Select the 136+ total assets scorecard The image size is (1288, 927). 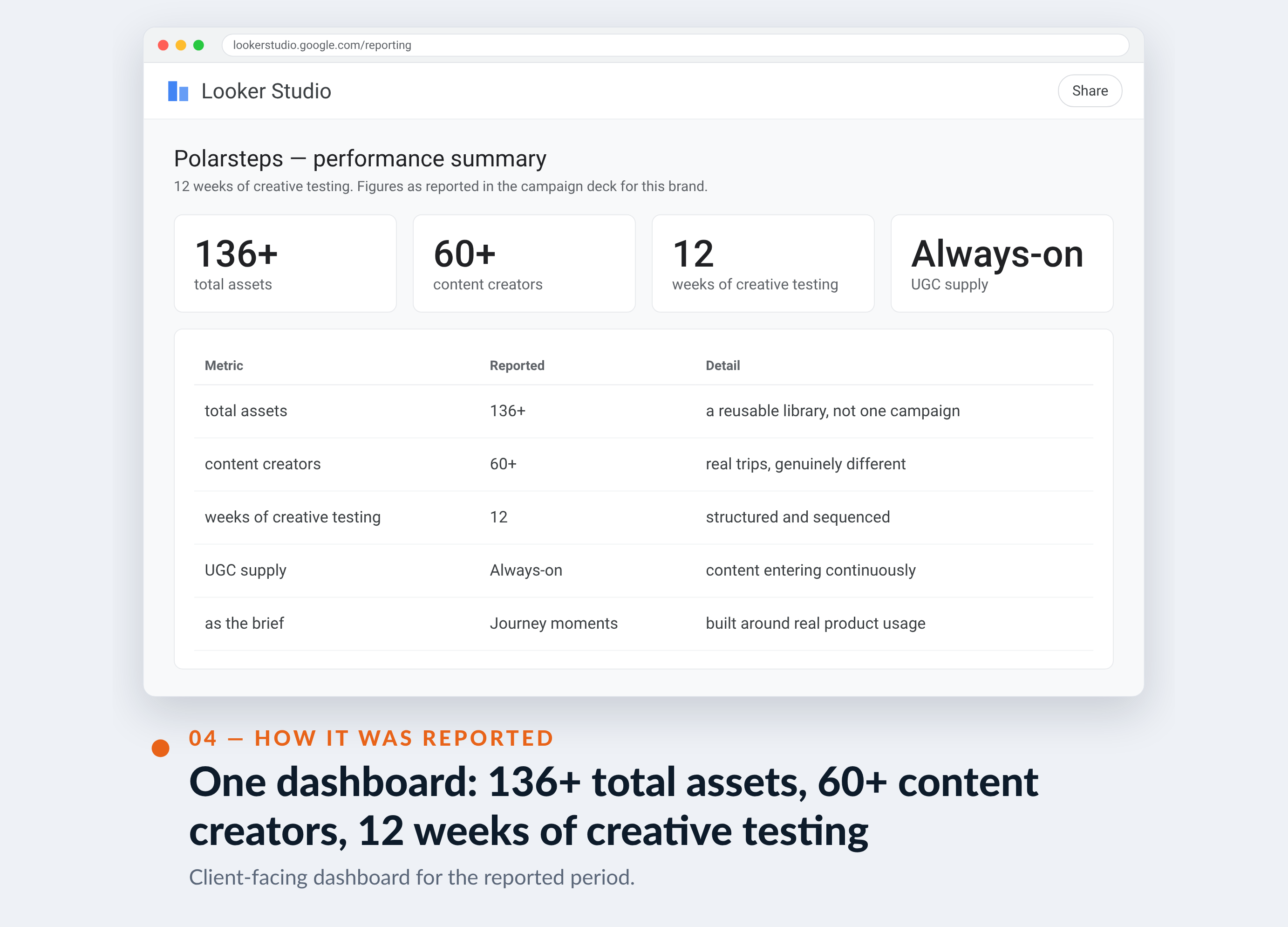point(285,263)
